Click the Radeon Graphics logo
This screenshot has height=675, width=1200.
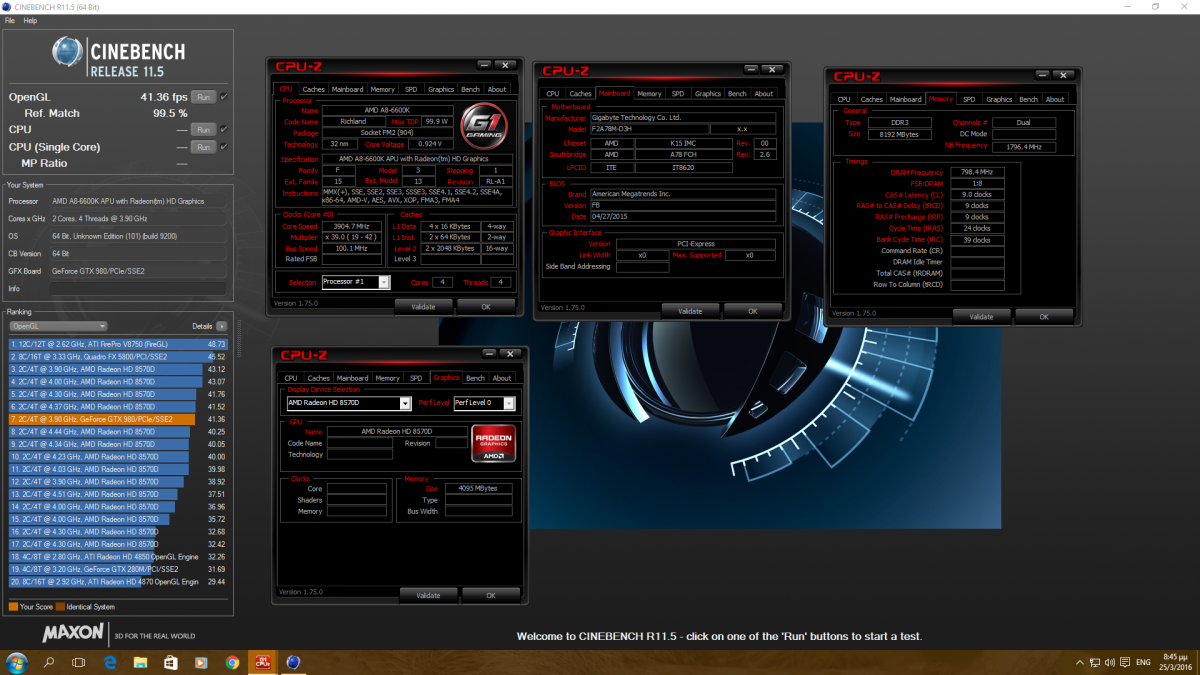tap(492, 443)
